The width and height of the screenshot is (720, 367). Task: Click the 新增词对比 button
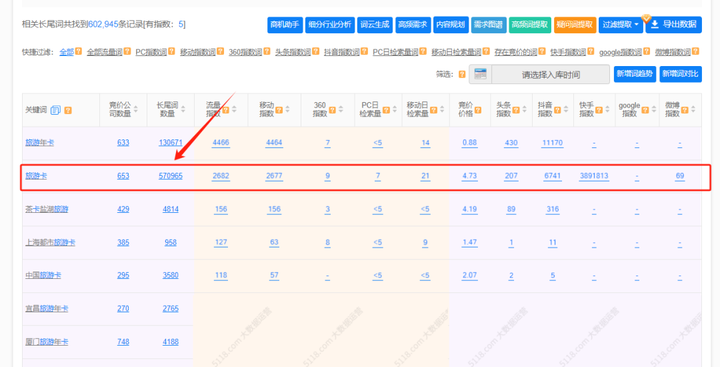(681, 74)
